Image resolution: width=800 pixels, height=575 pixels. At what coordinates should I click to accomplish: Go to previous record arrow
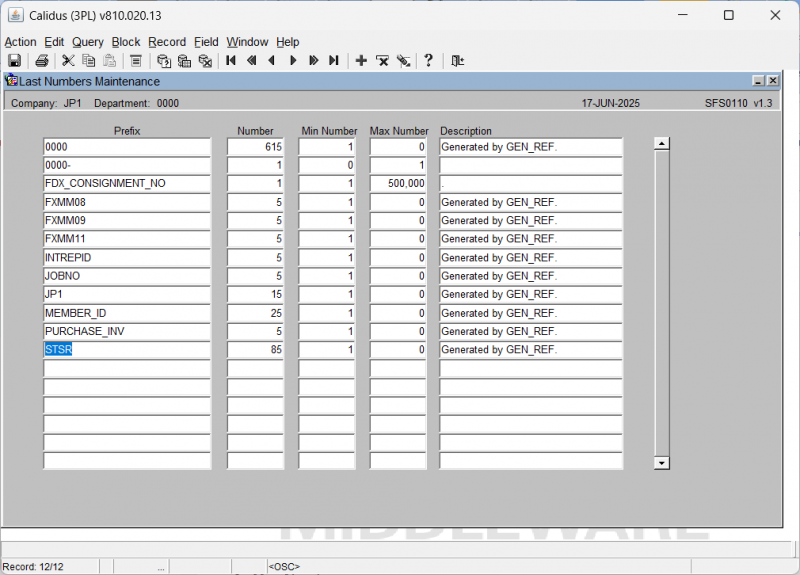pyautogui.click(x=272, y=61)
